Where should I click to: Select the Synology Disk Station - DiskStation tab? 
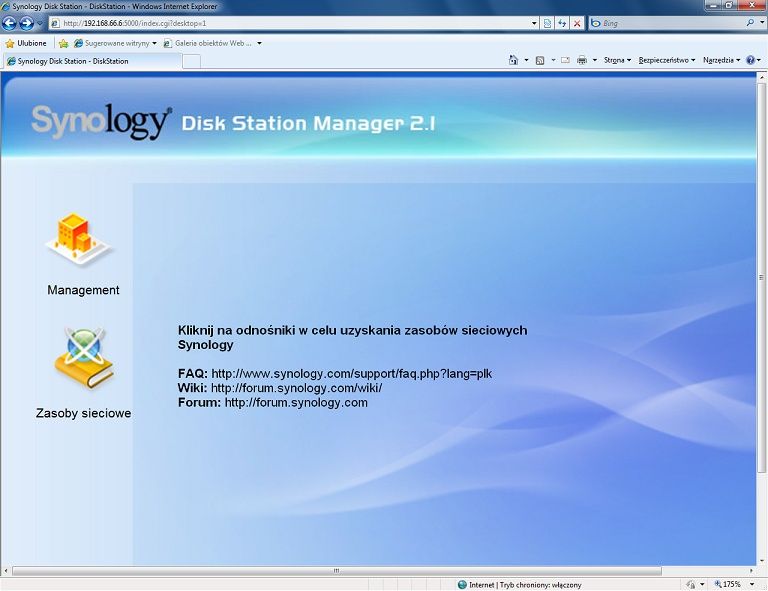[92, 61]
